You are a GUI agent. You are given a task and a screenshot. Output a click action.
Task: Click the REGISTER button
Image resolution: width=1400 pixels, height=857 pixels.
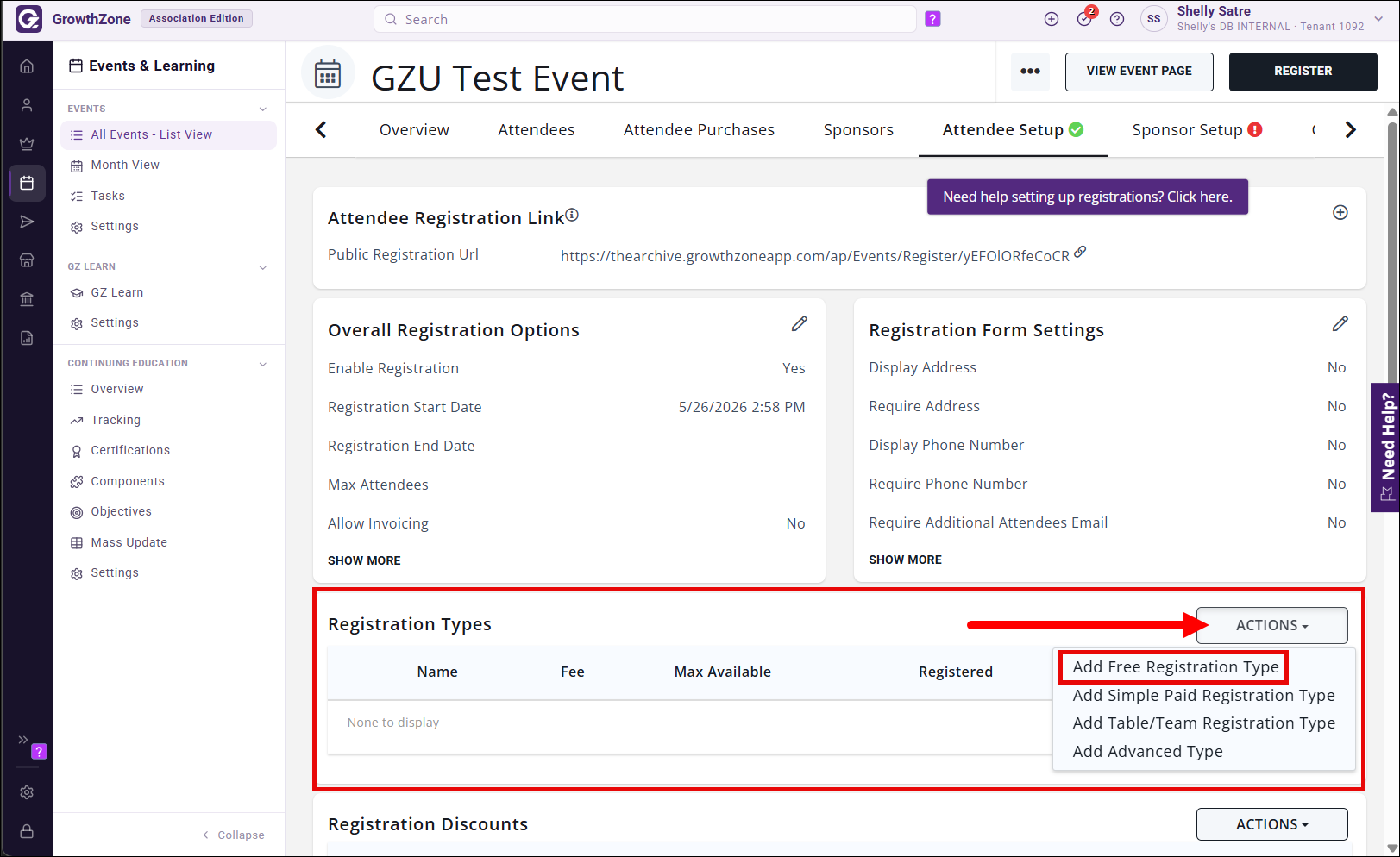(x=1303, y=72)
